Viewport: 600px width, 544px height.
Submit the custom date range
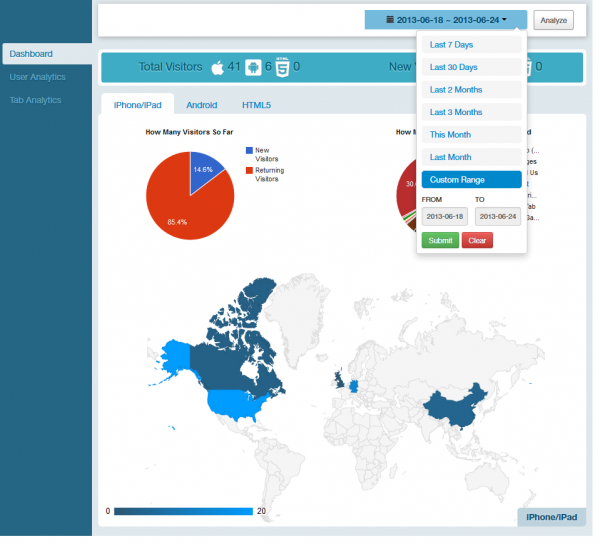click(x=439, y=241)
